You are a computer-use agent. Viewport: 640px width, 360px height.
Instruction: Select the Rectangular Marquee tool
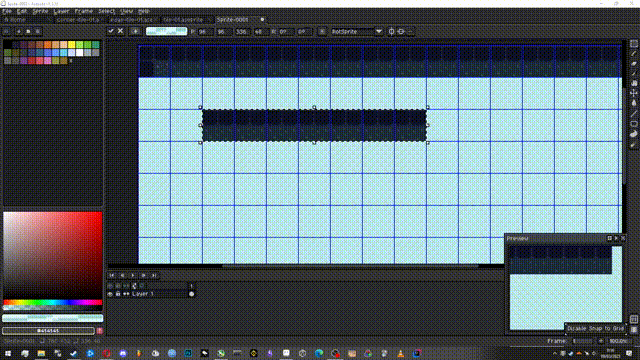pos(633,44)
